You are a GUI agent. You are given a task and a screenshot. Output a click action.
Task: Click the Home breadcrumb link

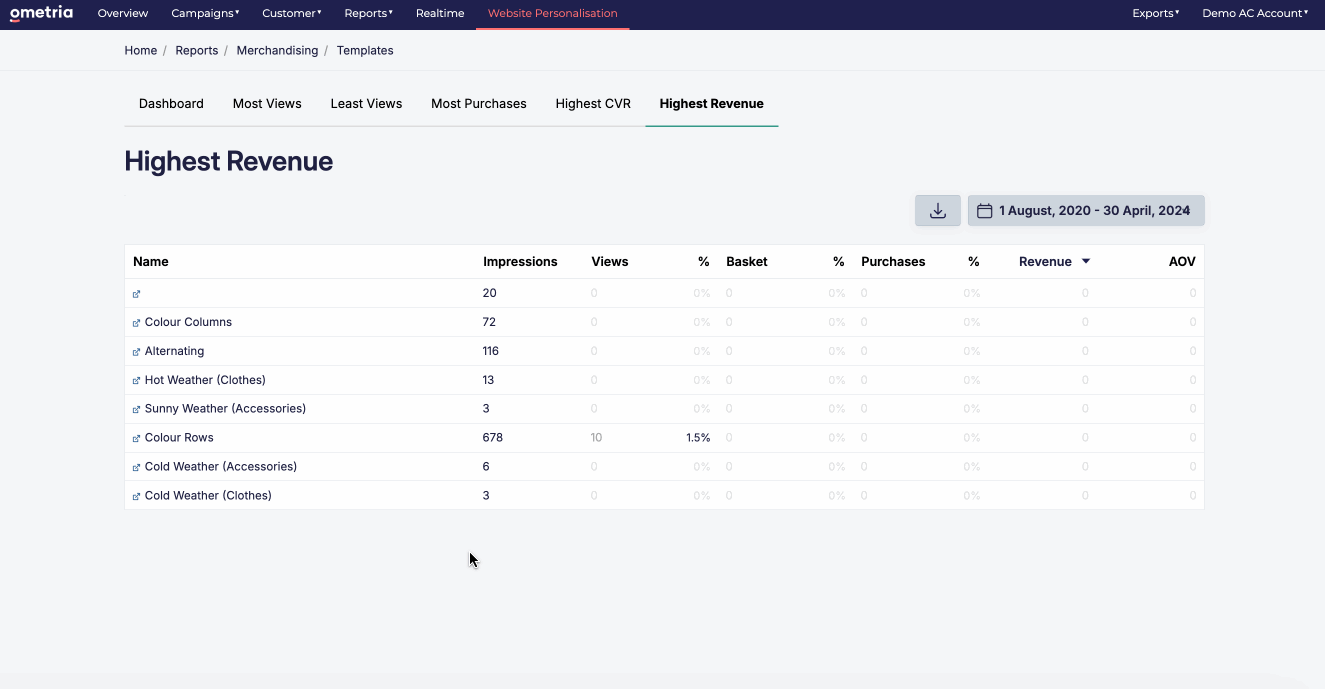coord(140,51)
